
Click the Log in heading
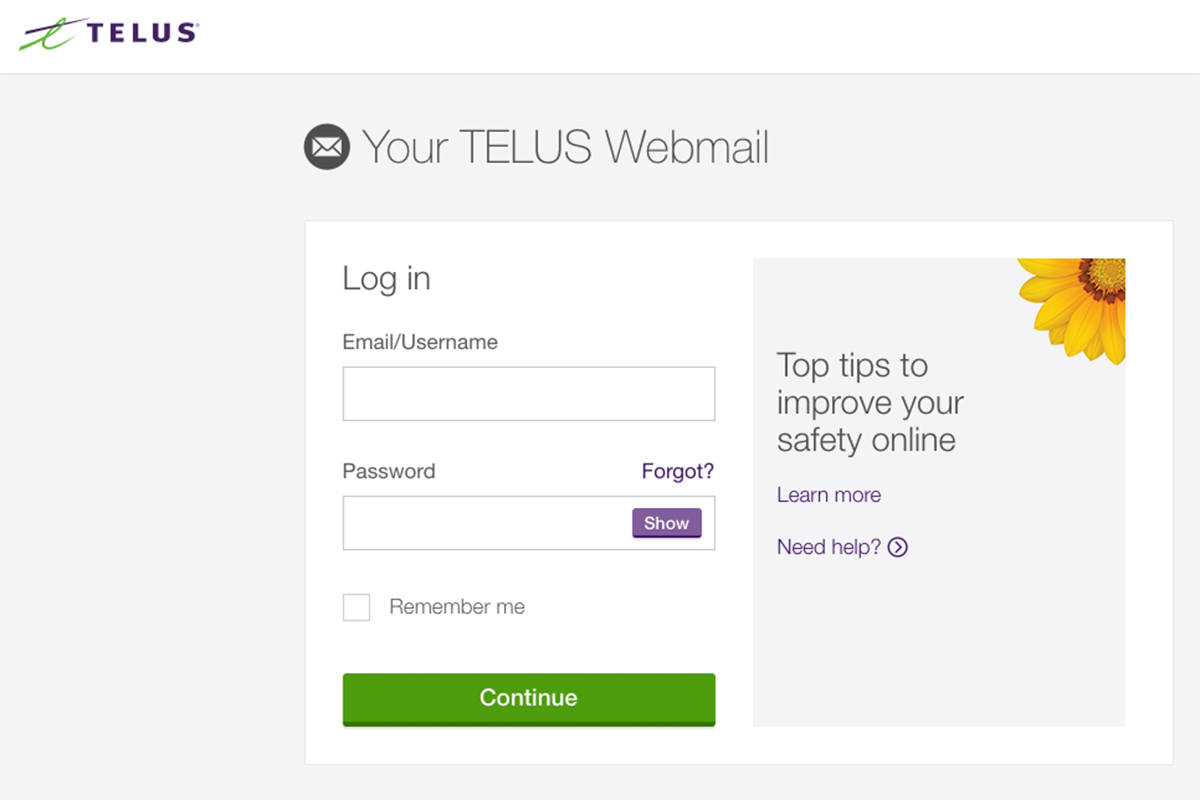point(385,280)
